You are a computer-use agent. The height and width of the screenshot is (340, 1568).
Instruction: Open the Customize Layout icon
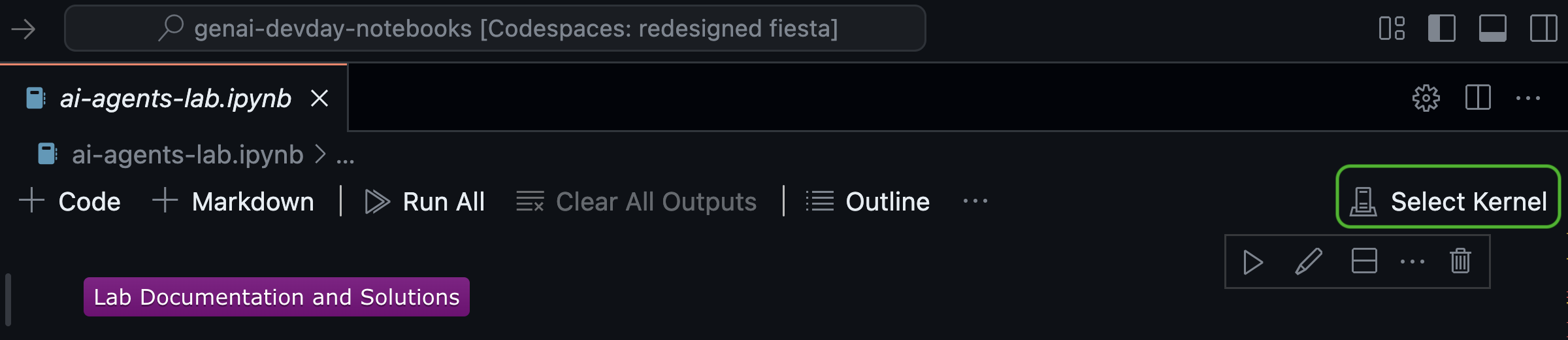pyautogui.click(x=1392, y=29)
